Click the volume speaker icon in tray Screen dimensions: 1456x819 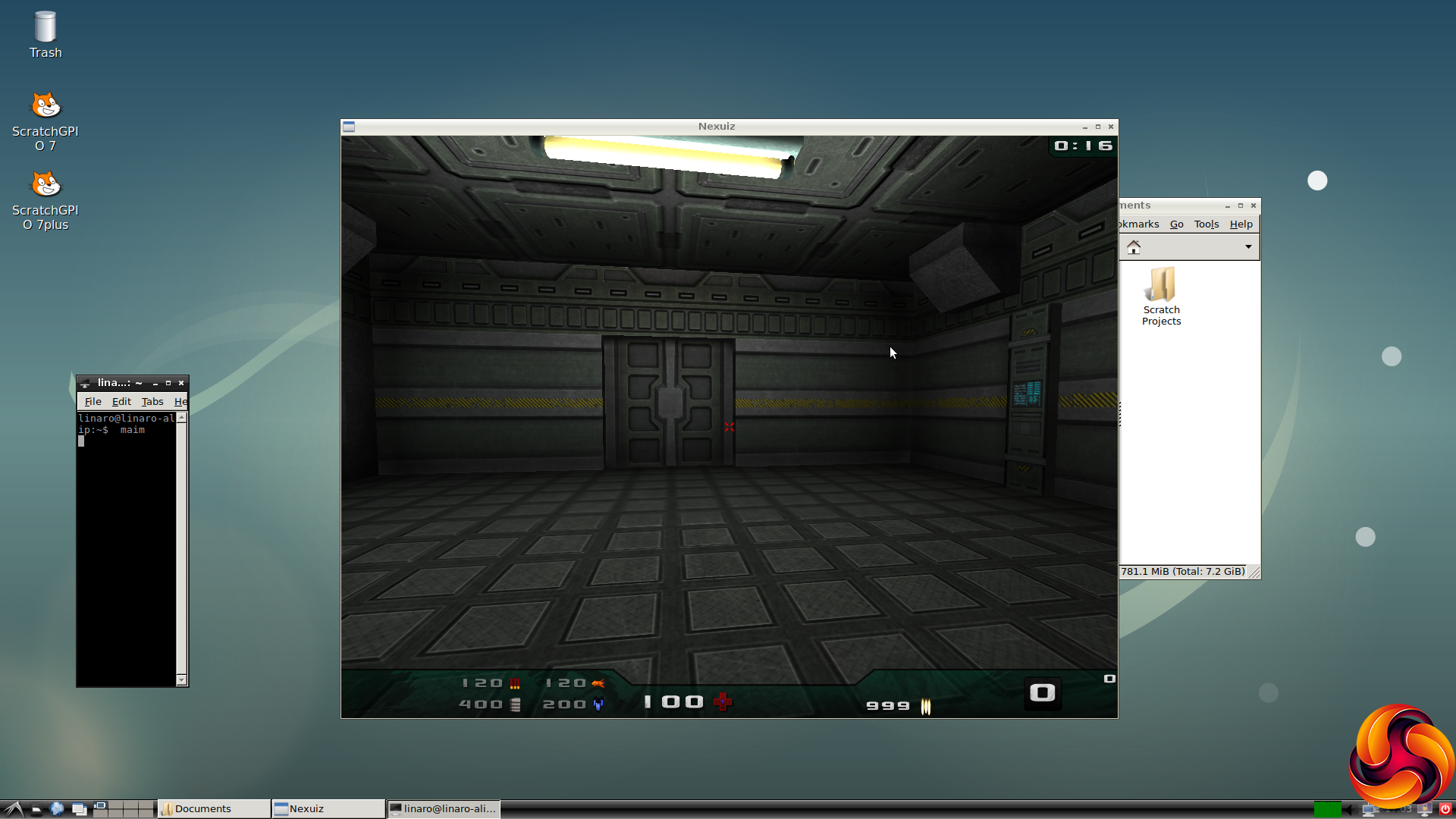tap(1351, 810)
